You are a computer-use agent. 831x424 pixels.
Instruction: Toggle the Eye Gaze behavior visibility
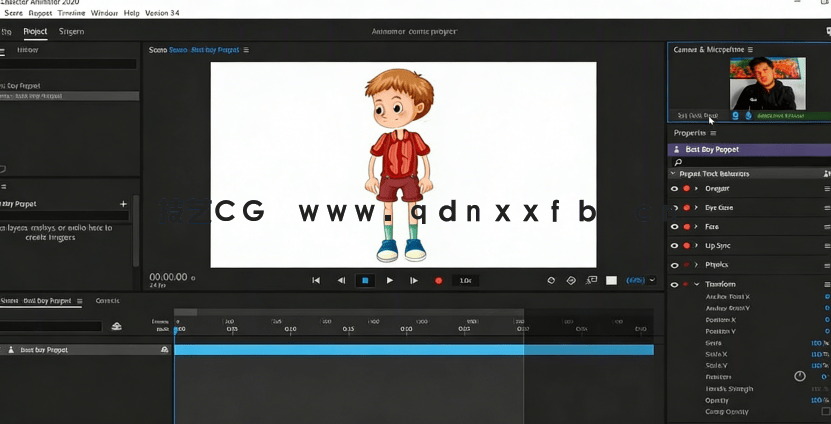(x=674, y=208)
